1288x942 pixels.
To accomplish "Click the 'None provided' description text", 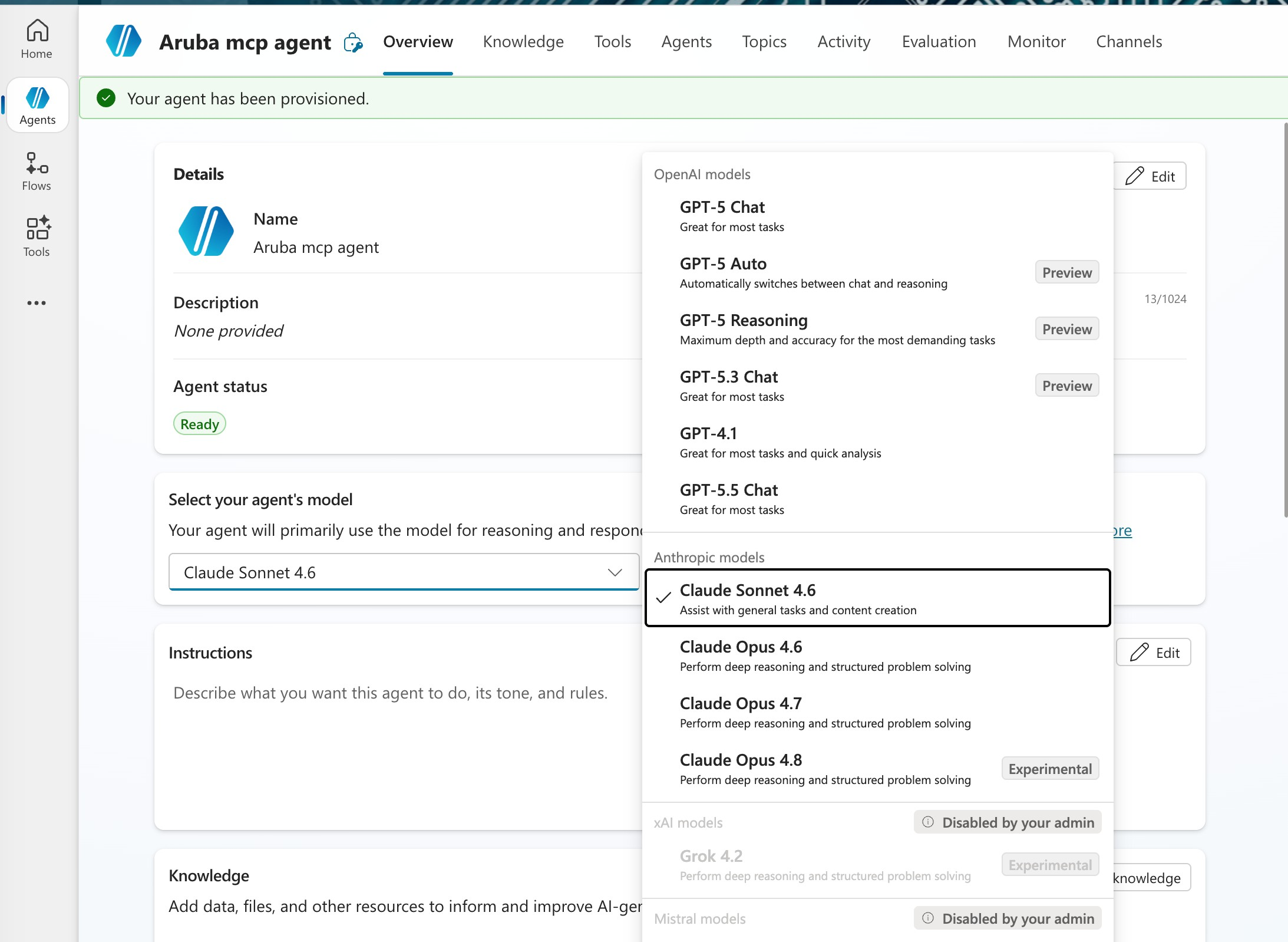I will (229, 331).
